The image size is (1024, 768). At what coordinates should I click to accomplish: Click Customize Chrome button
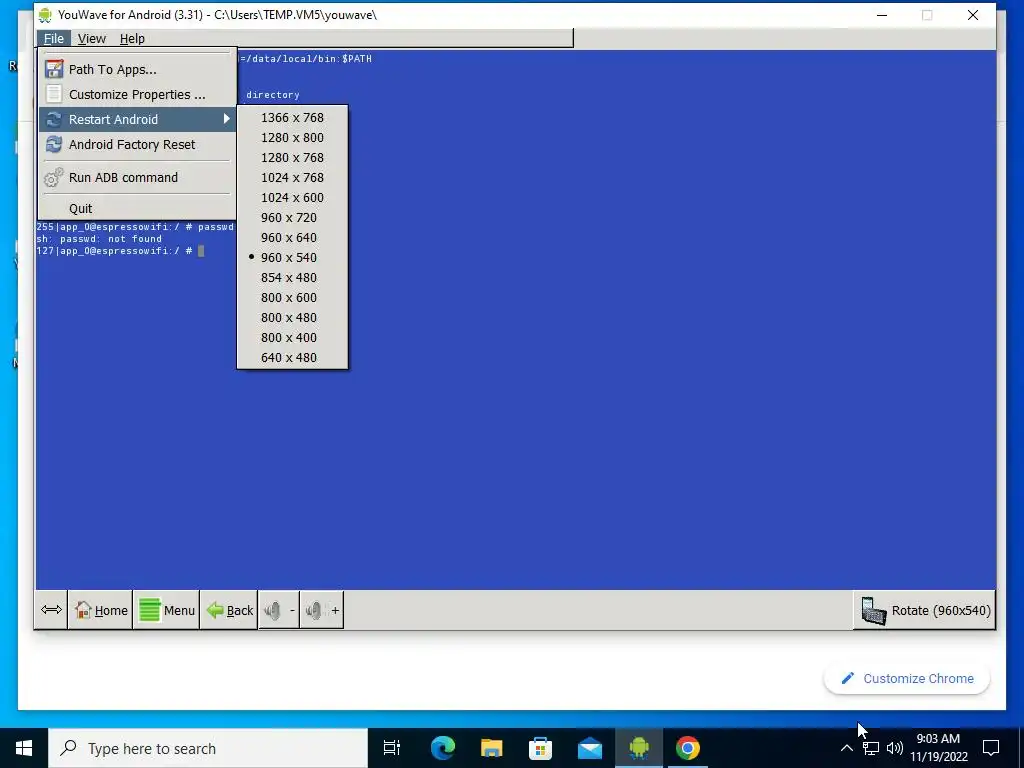[x=907, y=679]
